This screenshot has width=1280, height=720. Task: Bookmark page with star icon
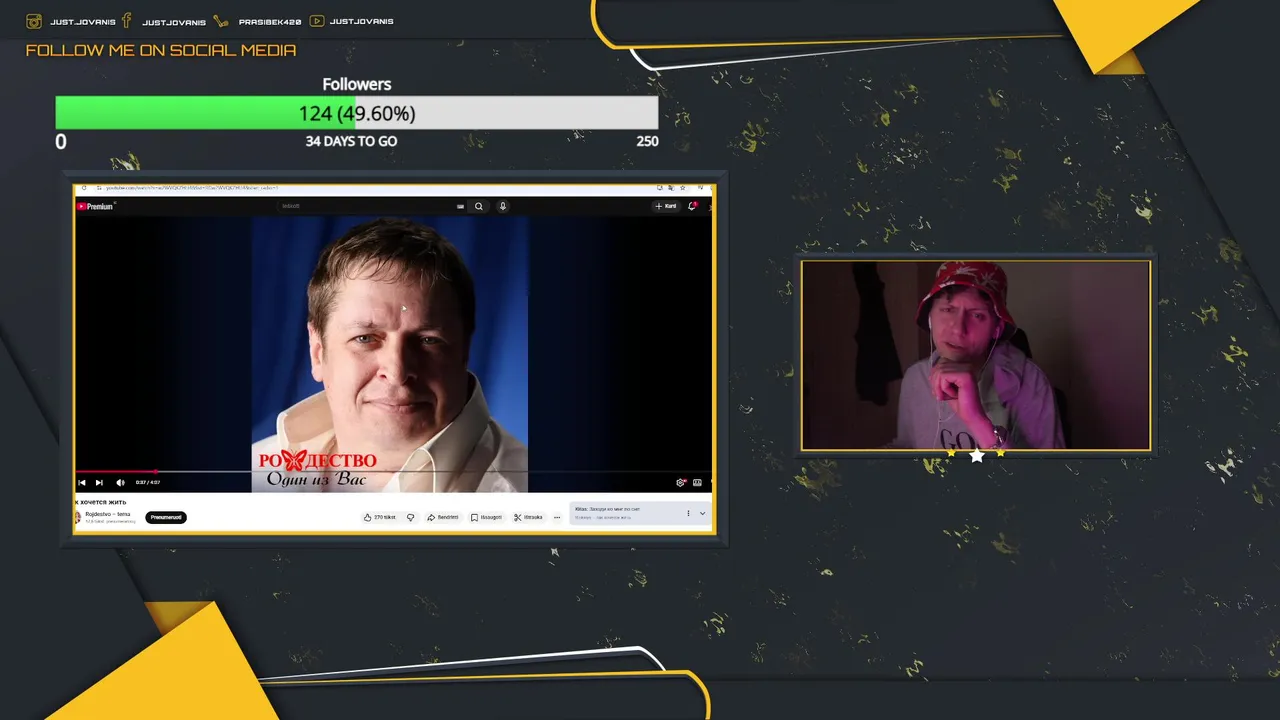click(x=683, y=188)
